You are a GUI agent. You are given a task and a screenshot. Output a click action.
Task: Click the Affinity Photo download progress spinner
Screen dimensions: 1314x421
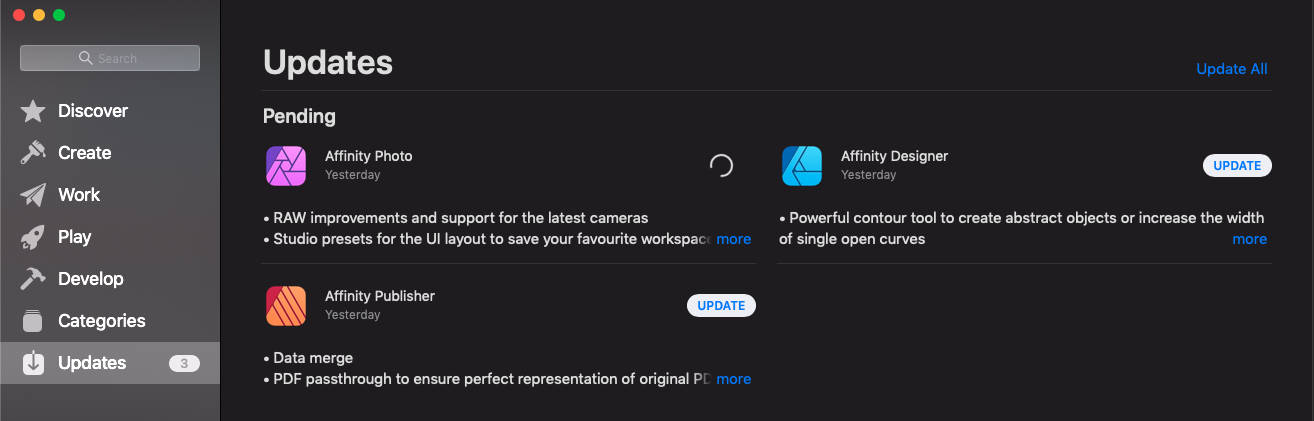[721, 166]
